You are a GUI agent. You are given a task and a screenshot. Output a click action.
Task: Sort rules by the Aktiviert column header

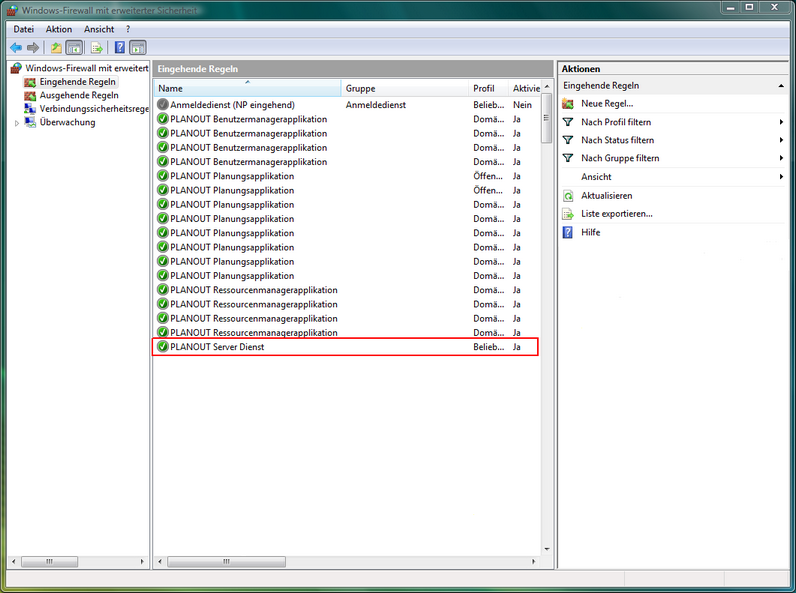tap(525, 88)
